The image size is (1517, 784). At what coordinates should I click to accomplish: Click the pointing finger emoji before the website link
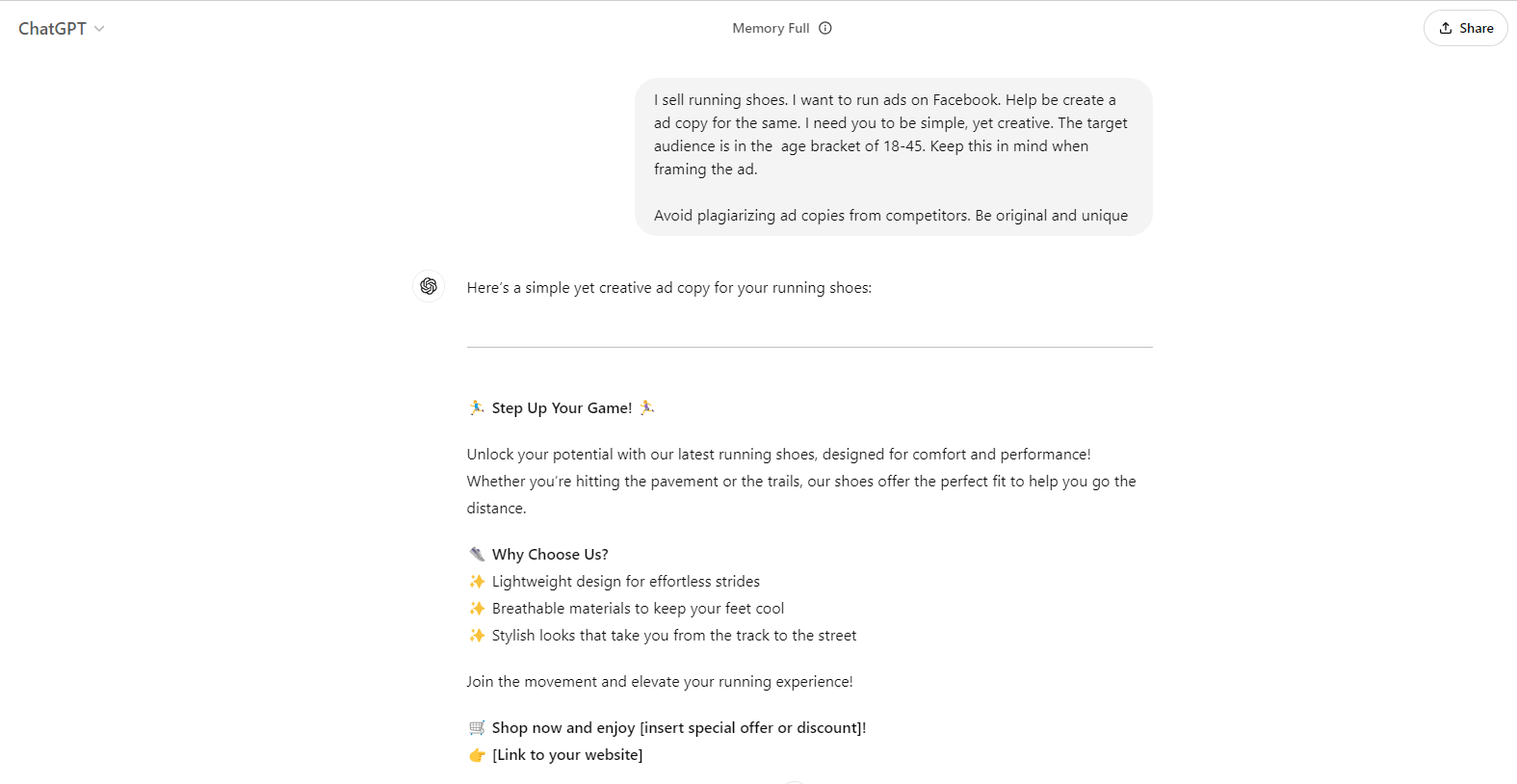tap(477, 755)
